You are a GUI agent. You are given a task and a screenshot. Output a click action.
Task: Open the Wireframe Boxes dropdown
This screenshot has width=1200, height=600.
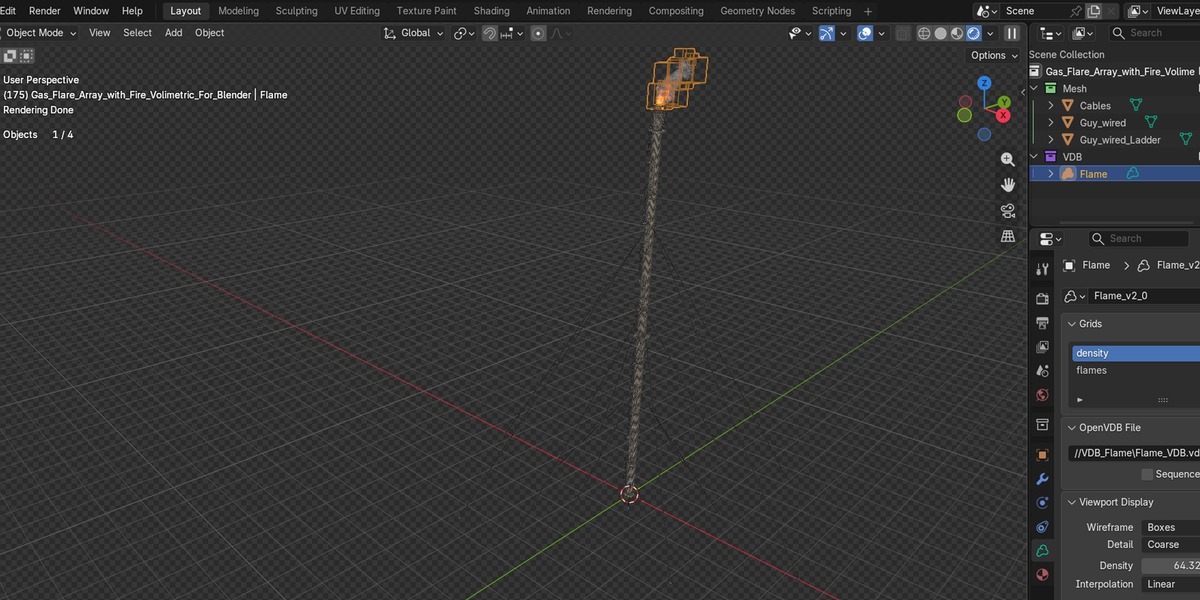1171,527
